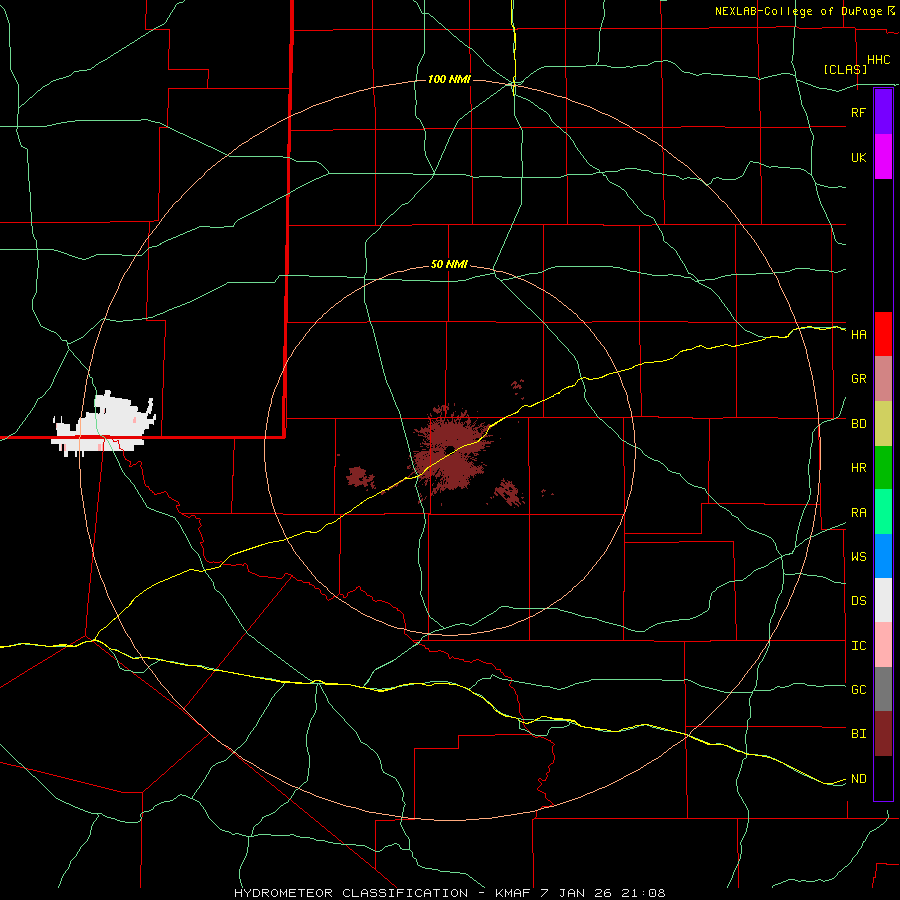This screenshot has height=900, width=900.
Task: Click the RF purple legend swatch
Action: tap(883, 112)
